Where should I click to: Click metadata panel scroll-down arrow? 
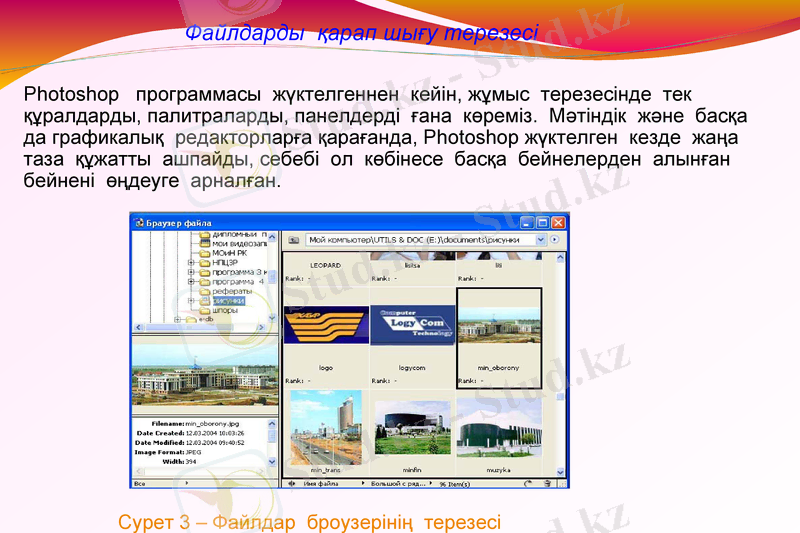point(272,462)
